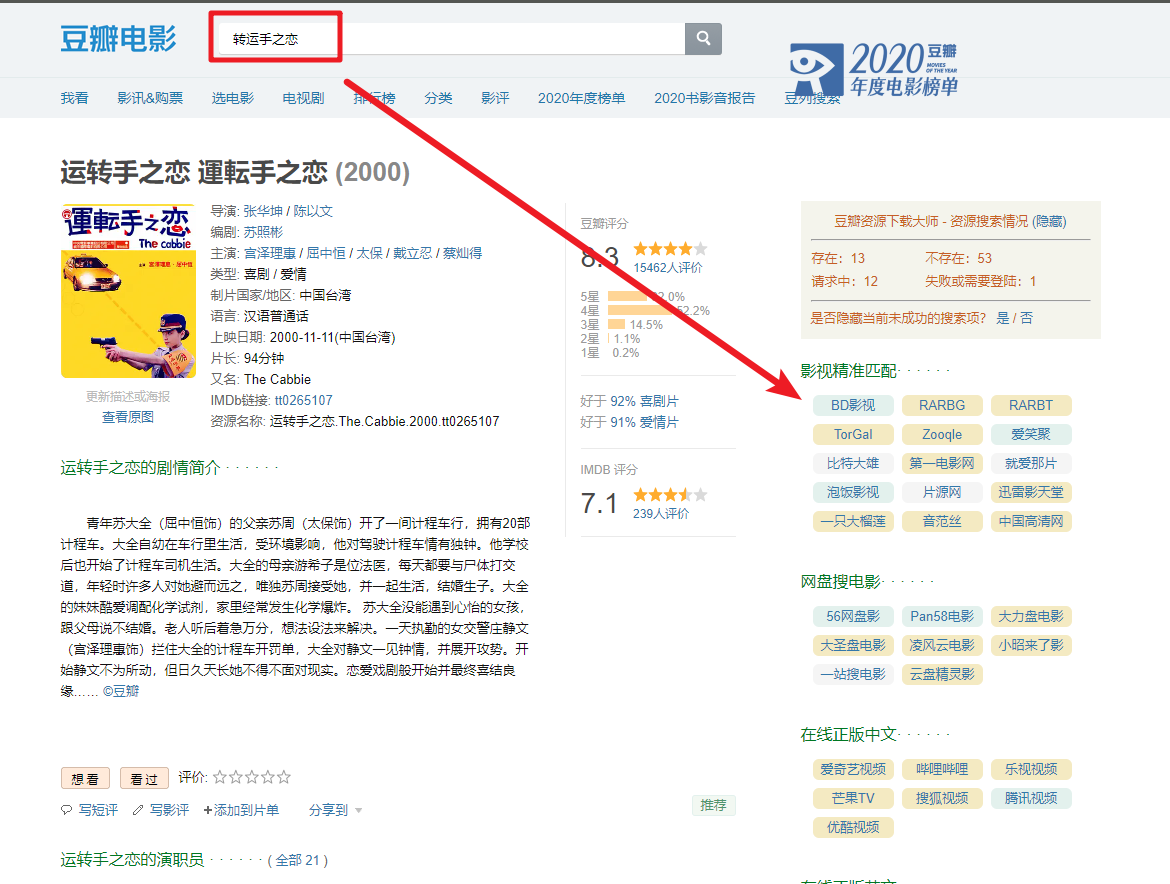Click the pencil icon for writing review

pos(138,810)
